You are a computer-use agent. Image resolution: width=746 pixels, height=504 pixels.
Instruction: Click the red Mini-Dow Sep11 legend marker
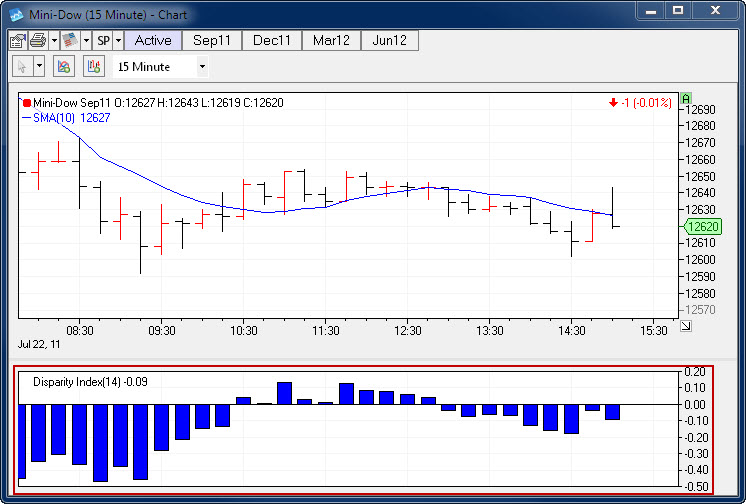pos(27,103)
